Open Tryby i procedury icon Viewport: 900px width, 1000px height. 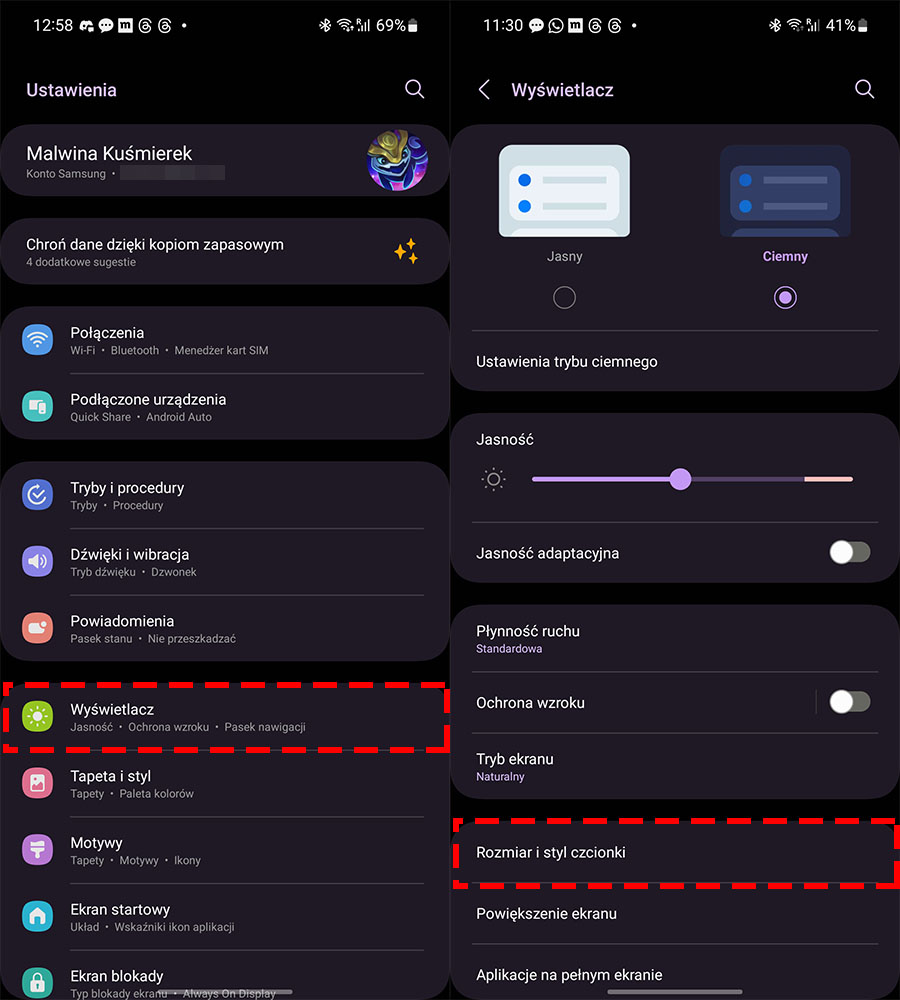(38, 495)
